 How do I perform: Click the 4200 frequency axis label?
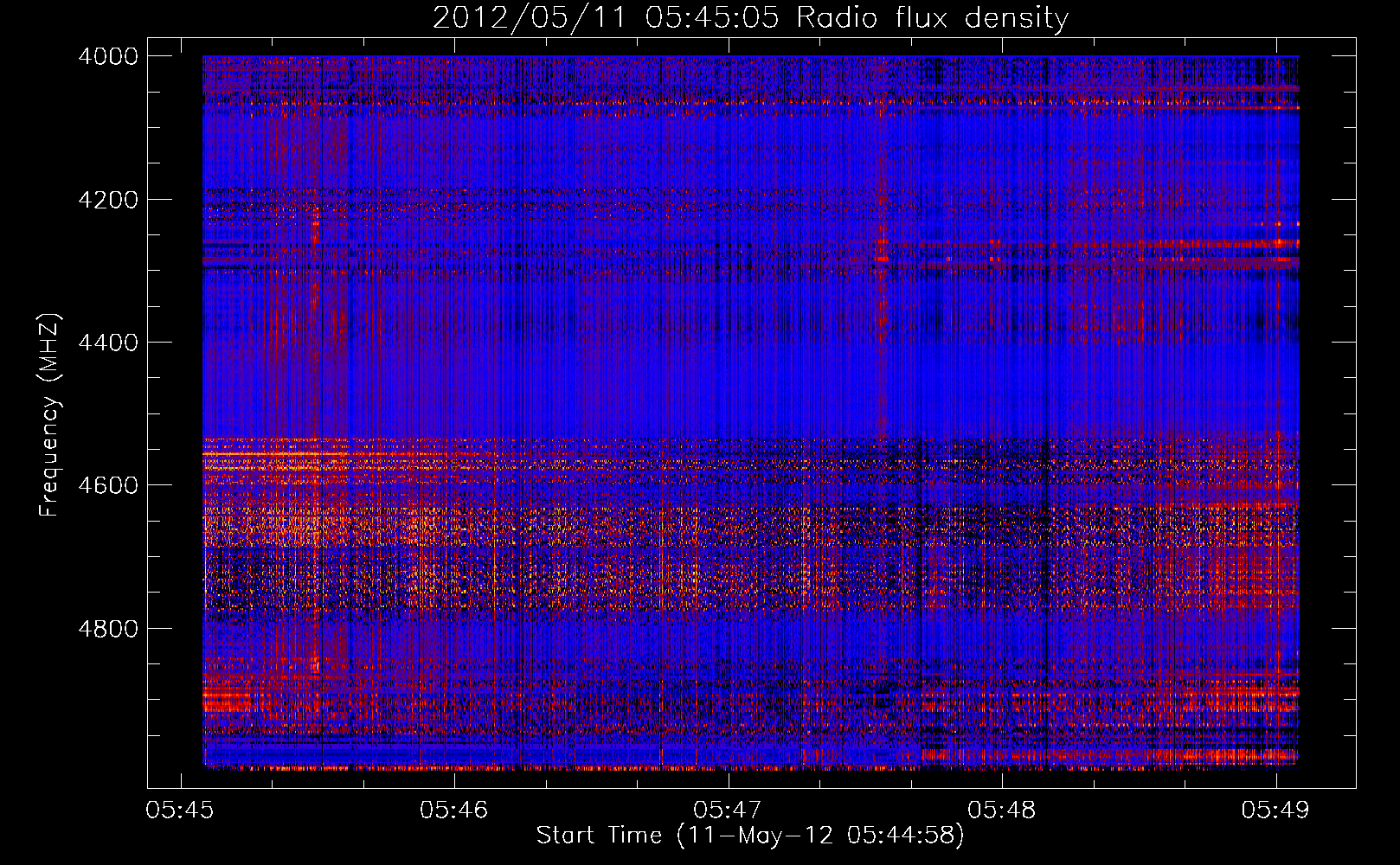point(108,200)
